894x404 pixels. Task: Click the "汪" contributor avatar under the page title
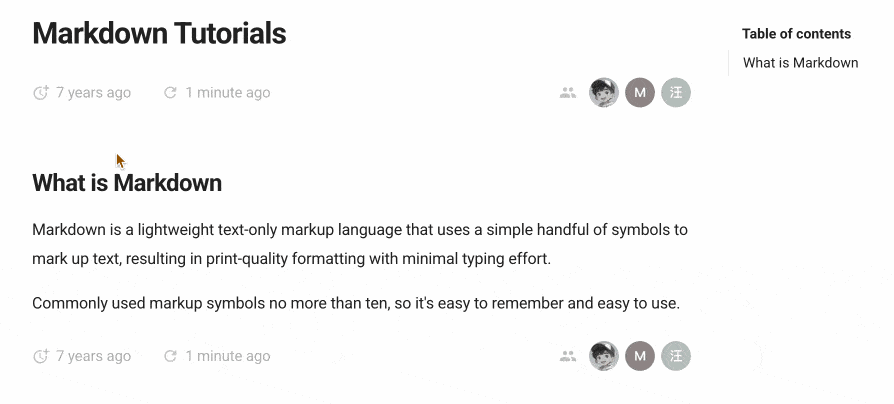pyautogui.click(x=676, y=93)
